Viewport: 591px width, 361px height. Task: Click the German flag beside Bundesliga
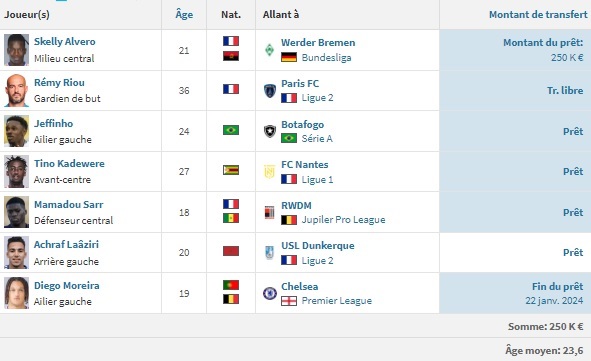[289, 57]
